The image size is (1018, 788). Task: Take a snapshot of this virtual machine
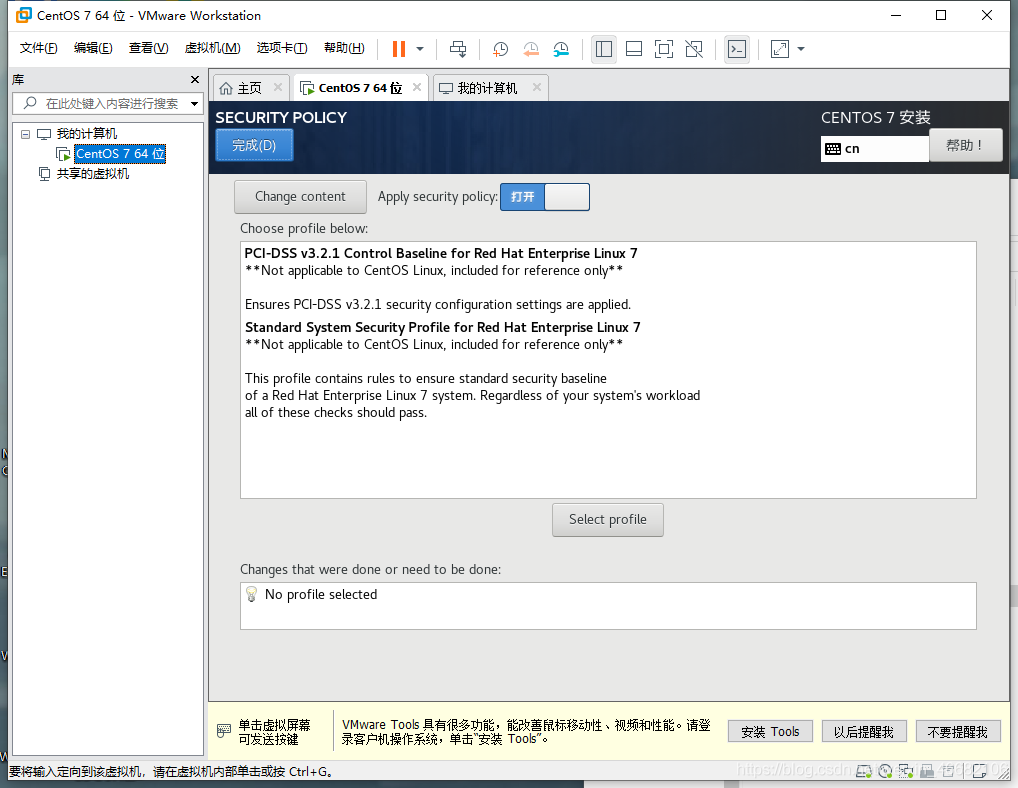(x=500, y=49)
